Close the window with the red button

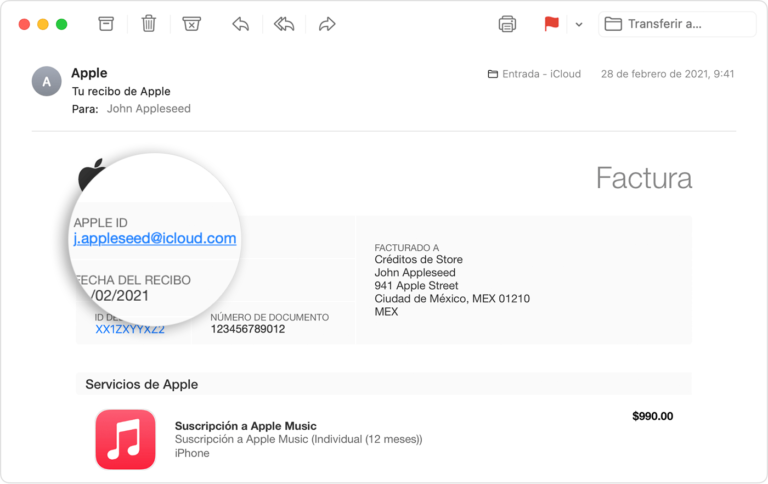pos(24,24)
